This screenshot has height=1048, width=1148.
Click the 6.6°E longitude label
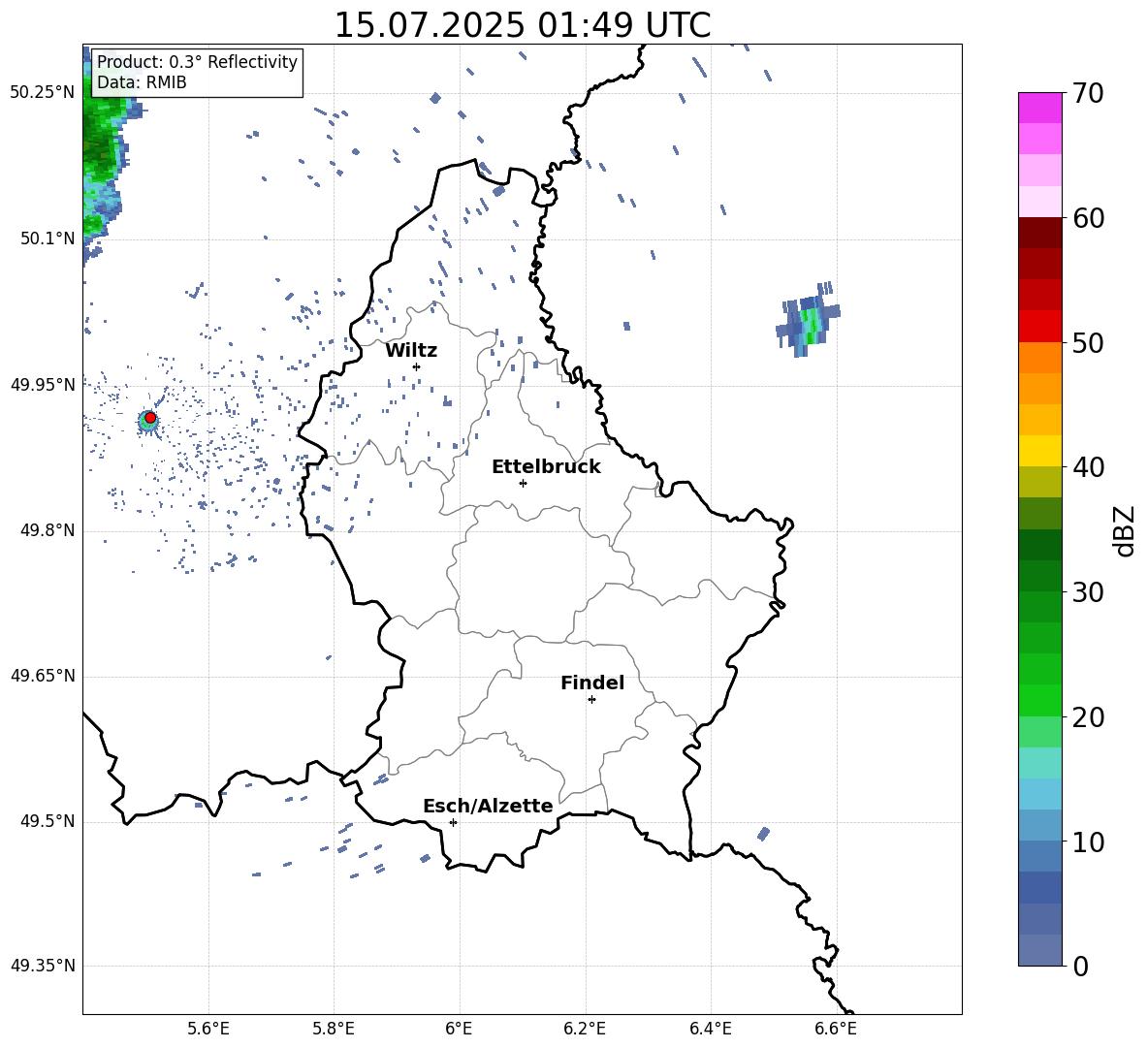pyautogui.click(x=836, y=1029)
